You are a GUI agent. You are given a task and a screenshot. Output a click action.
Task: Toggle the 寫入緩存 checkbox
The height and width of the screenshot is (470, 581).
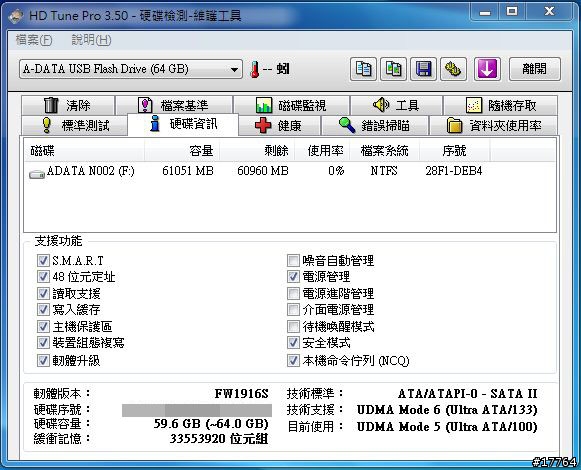[x=43, y=310]
